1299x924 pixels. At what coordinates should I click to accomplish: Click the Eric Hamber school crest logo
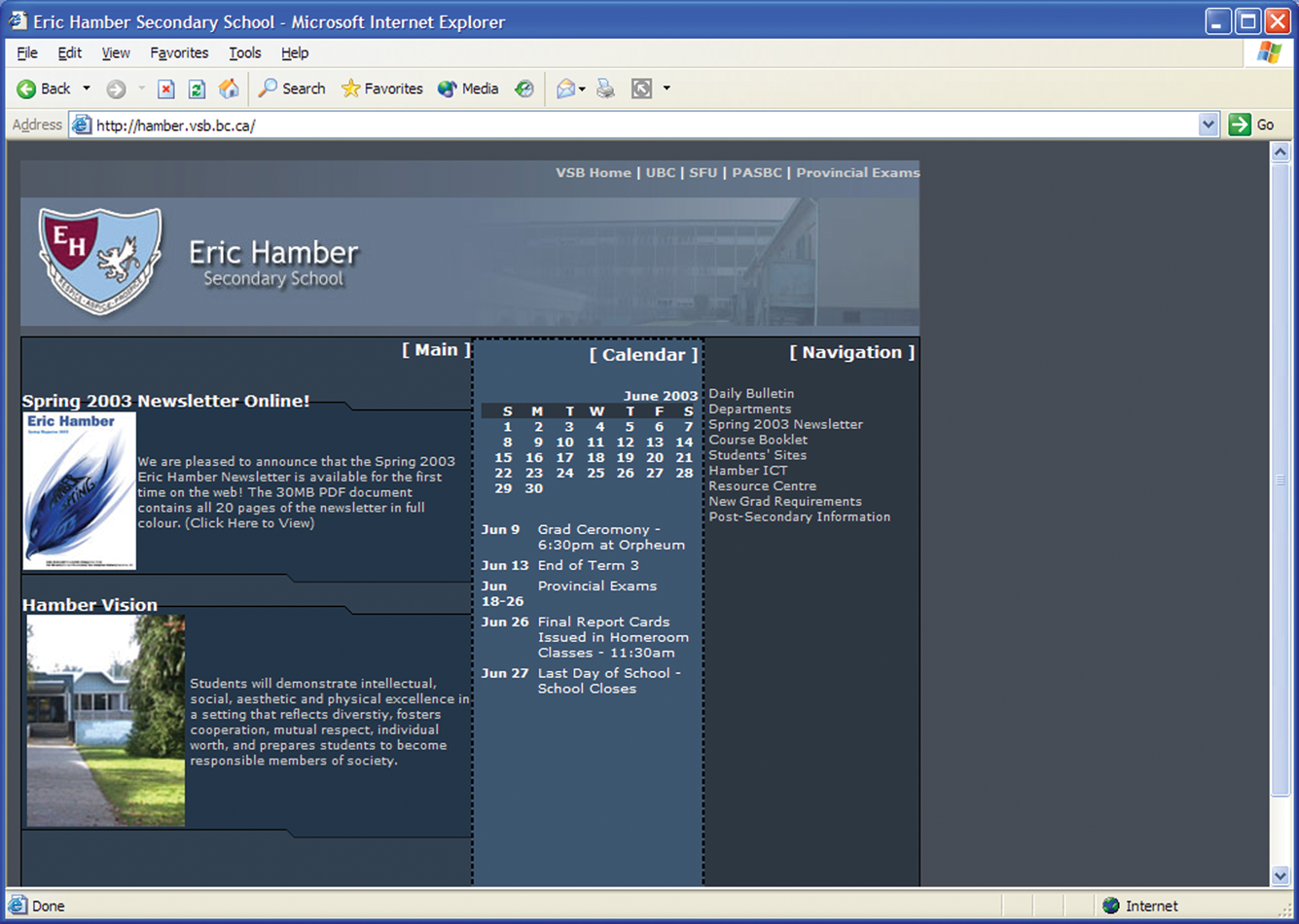pos(99,260)
